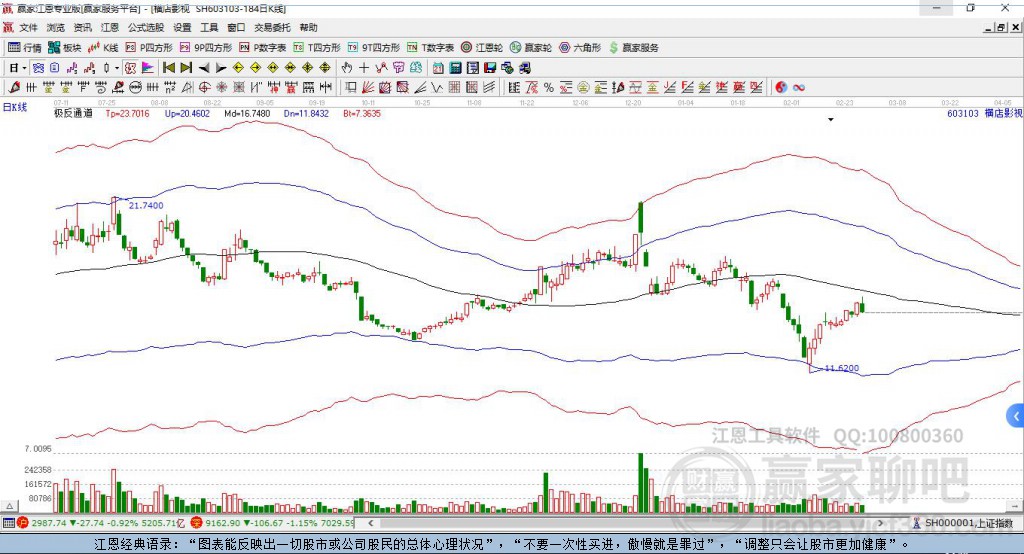Open the 9T四方形 tool
Image resolution: width=1024 pixels, height=554 pixels.
pyautogui.click(x=374, y=48)
